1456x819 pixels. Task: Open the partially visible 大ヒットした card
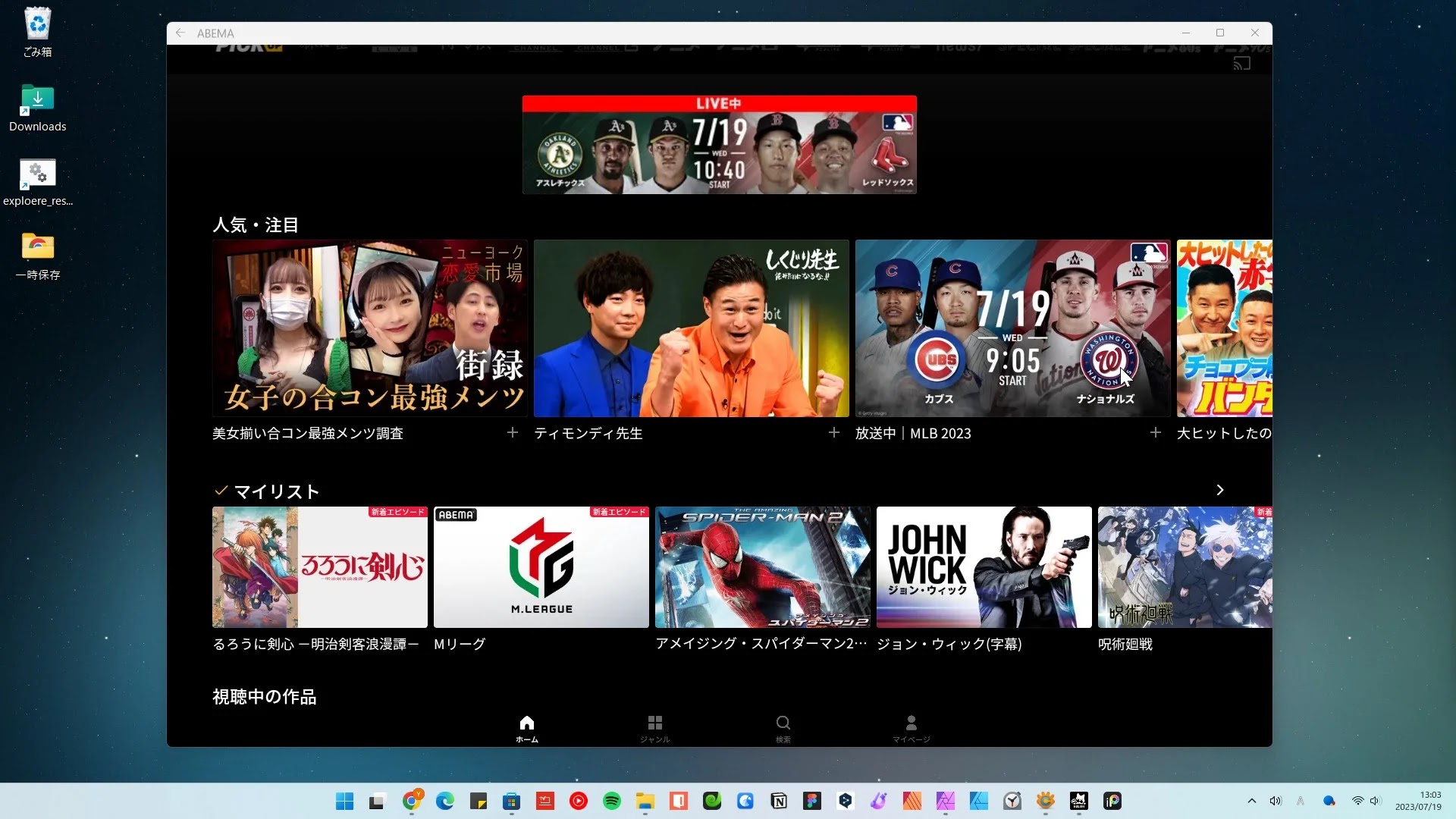click(1225, 328)
